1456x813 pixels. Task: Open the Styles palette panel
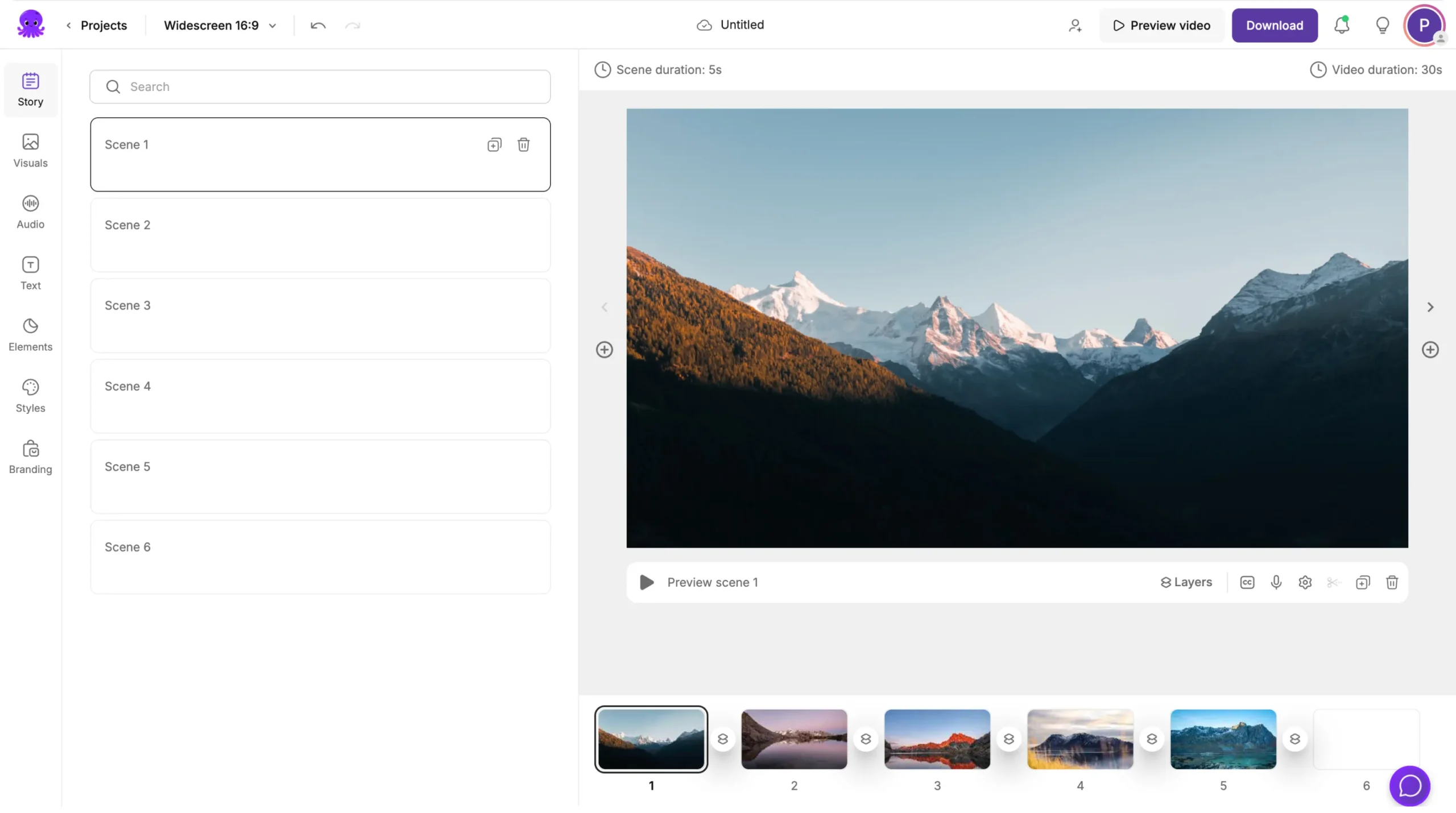pyautogui.click(x=30, y=396)
